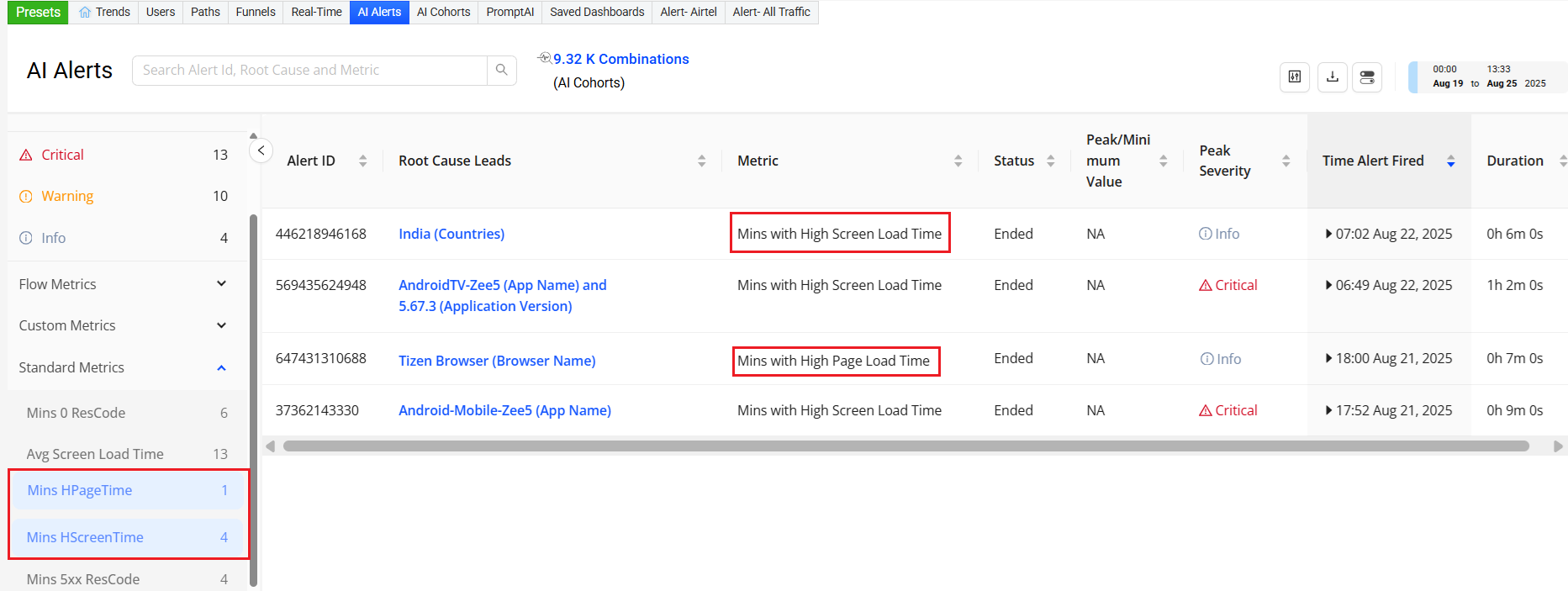Collapse the sidebar with the arrow icon
The height and width of the screenshot is (591, 1568).
(x=261, y=150)
